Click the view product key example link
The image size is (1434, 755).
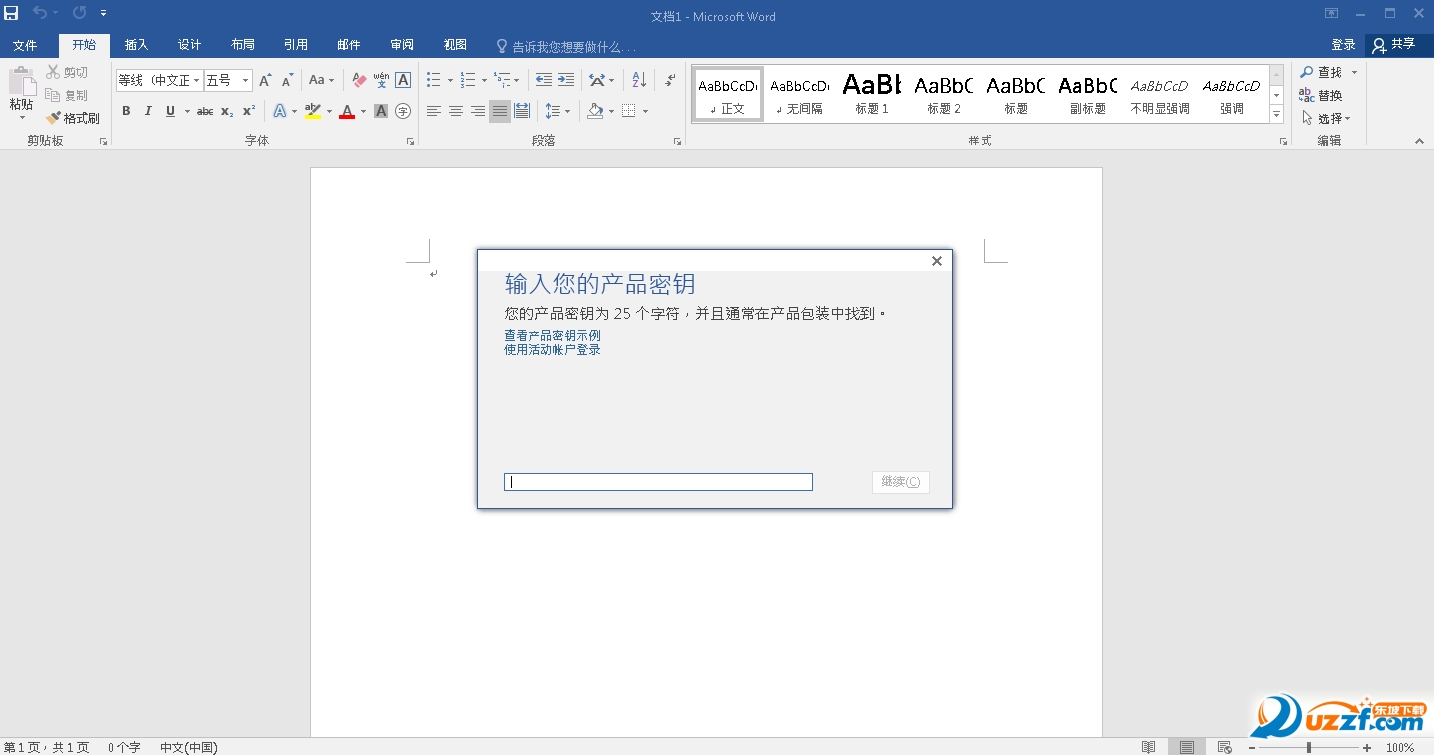point(552,335)
